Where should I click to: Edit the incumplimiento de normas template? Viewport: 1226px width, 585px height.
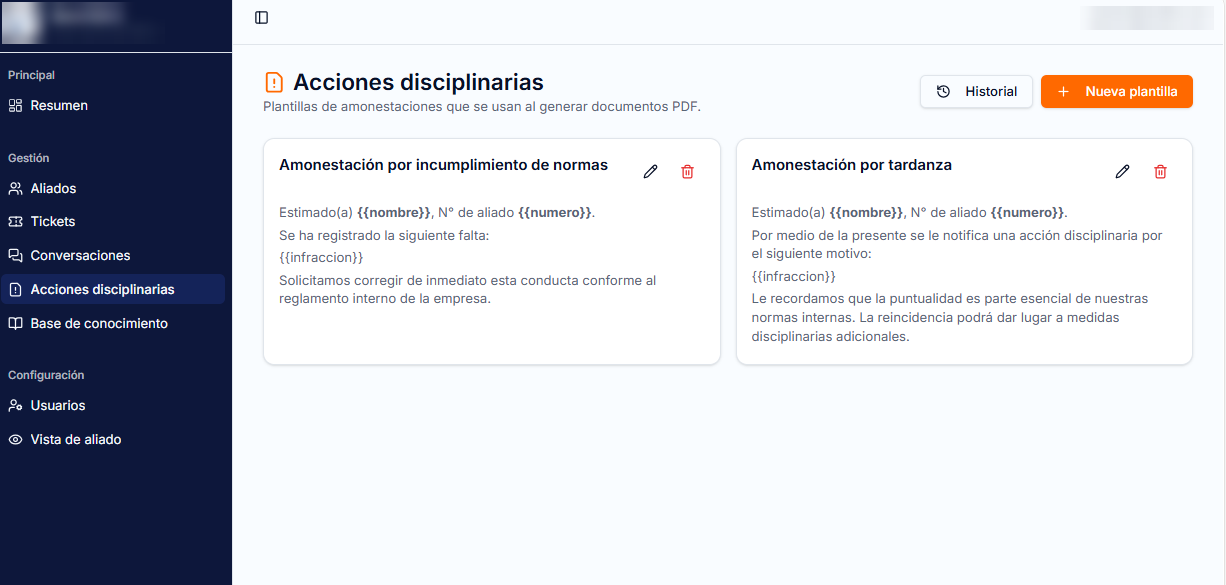pos(651,172)
